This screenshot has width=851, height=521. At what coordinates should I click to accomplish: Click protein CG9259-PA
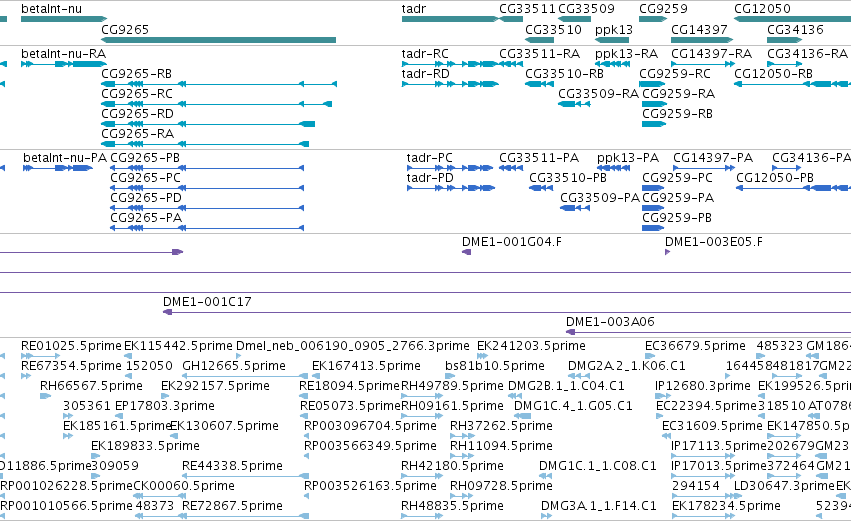coord(653,208)
